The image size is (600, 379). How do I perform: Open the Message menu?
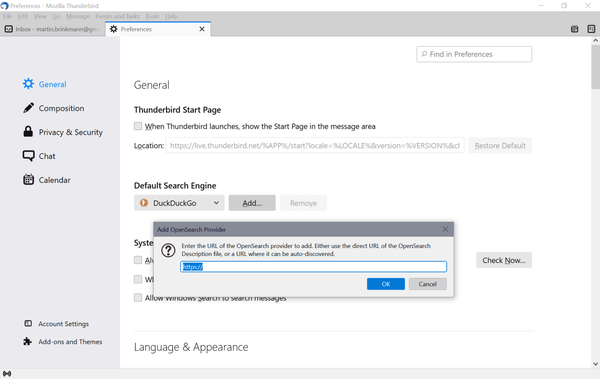tap(78, 16)
